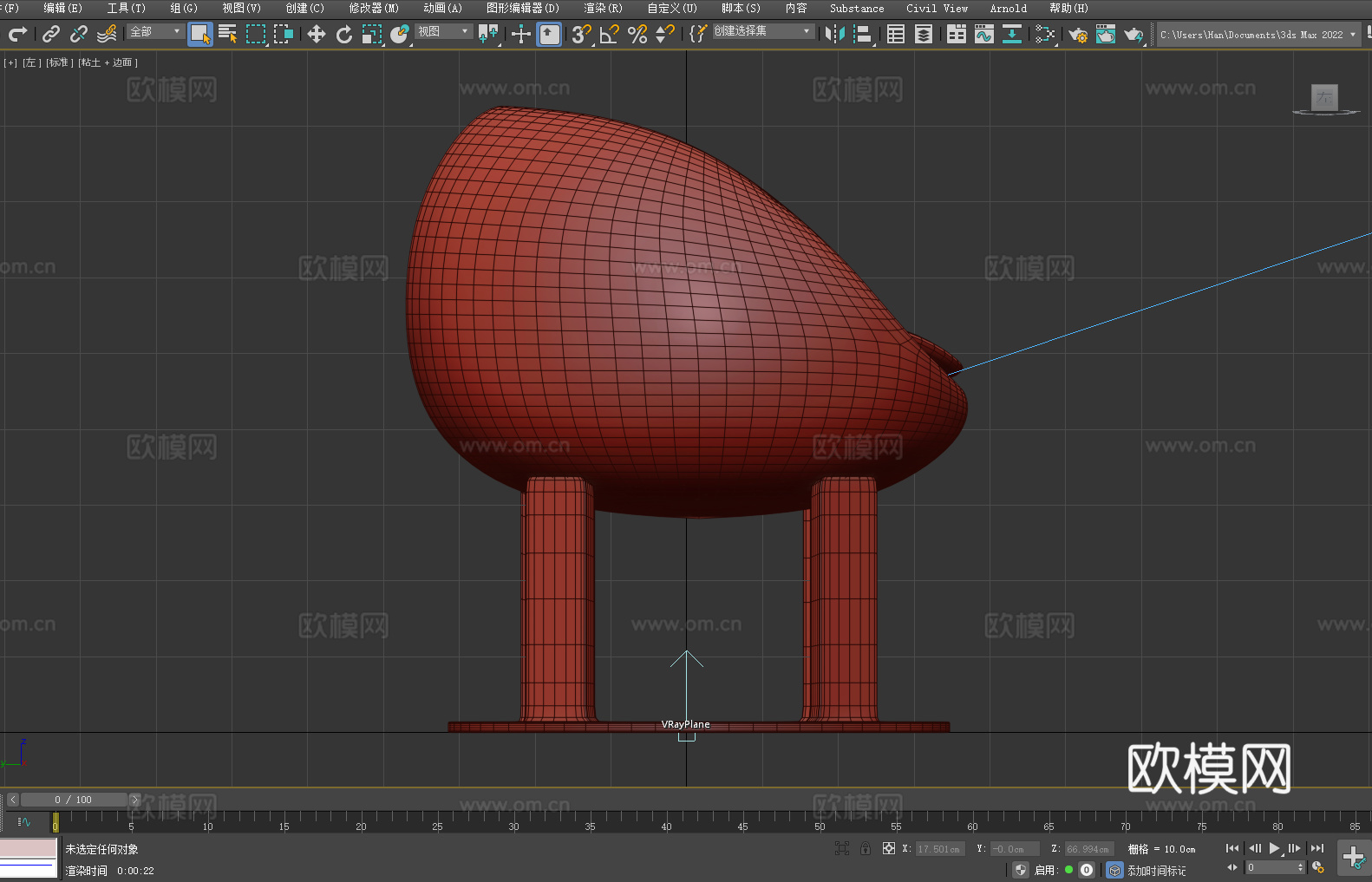Open the 修改器(M) menu
Screen dimensions: 1372x882
374,8
